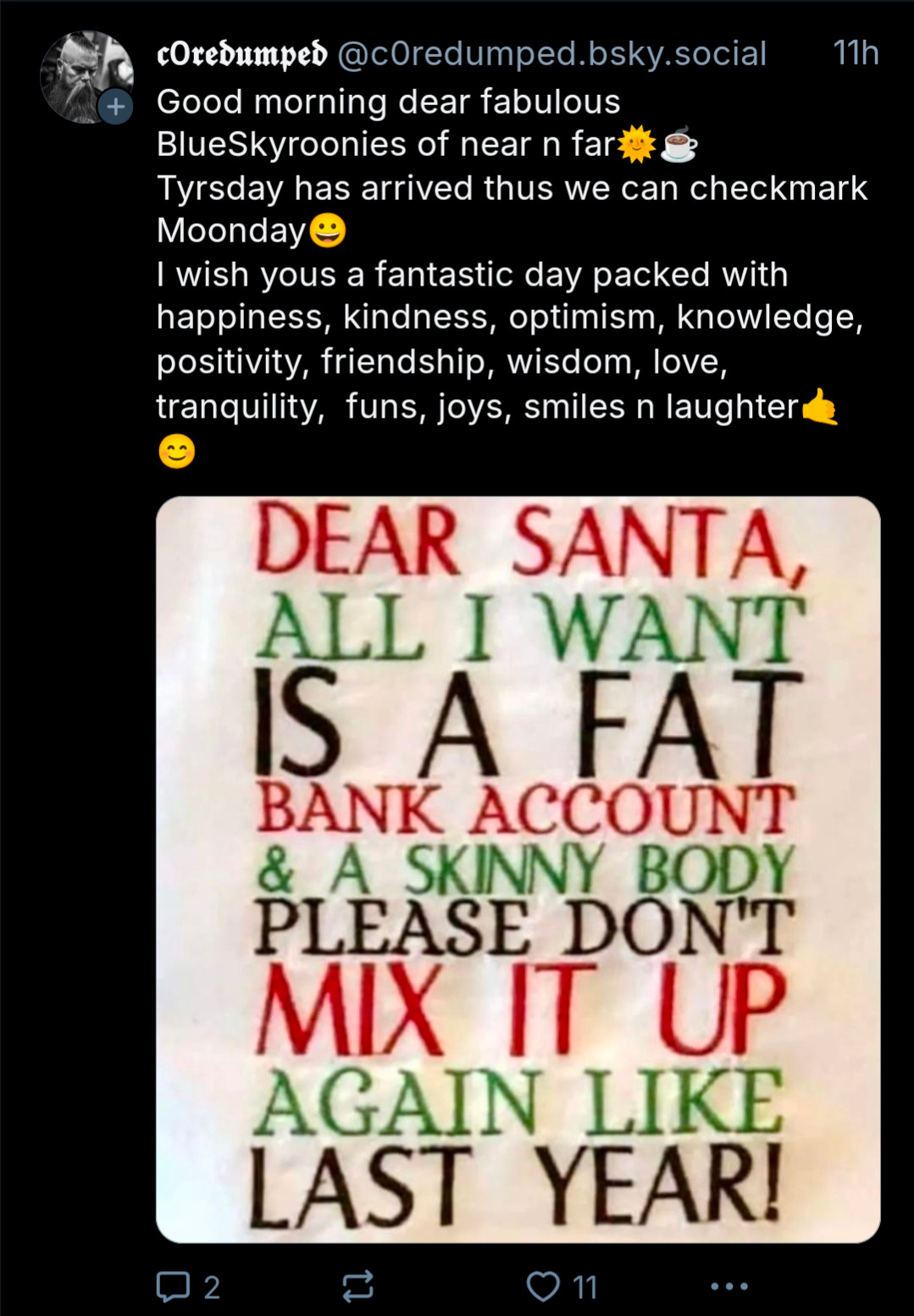Open the c0redumped display name profile link
Image resolution: width=914 pixels, height=1316 pixels.
(x=241, y=54)
